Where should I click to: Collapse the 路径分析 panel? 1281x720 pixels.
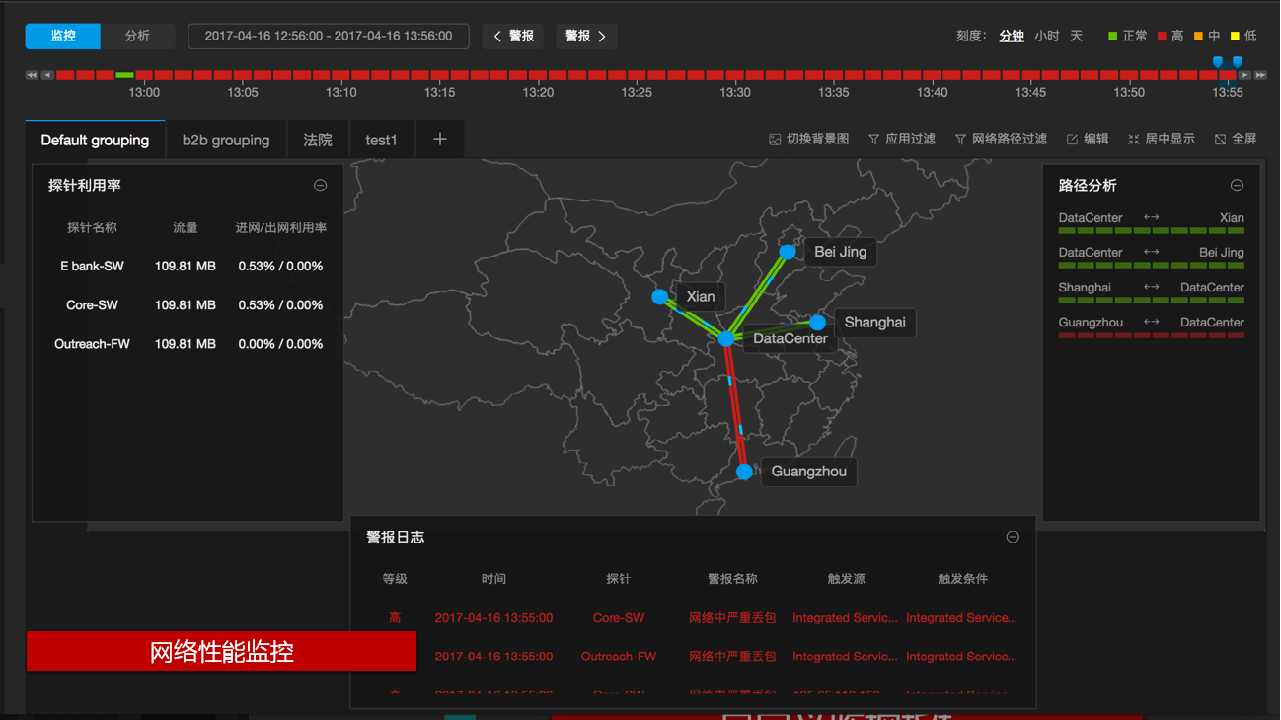[1237, 185]
